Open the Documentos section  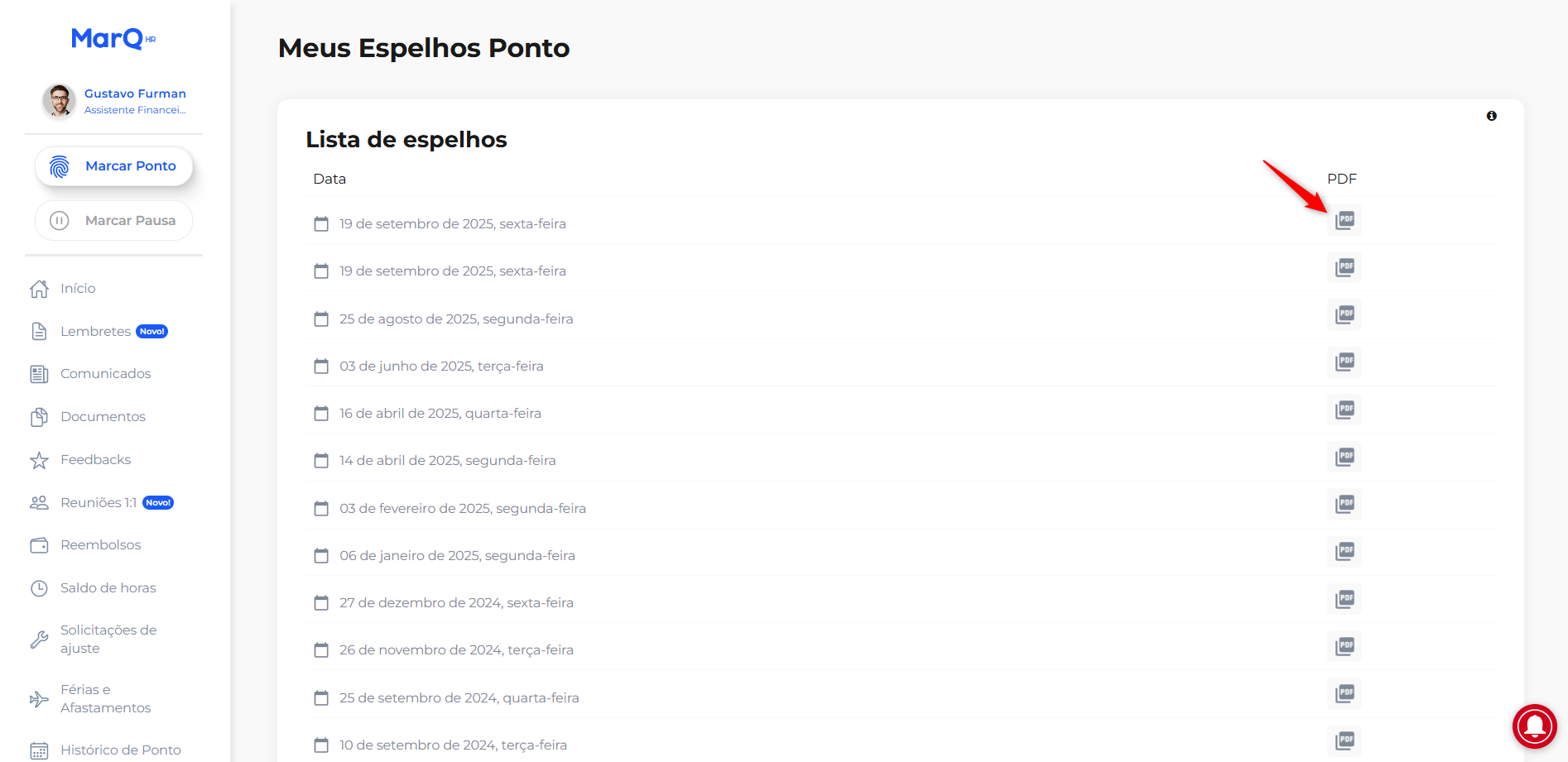103,417
